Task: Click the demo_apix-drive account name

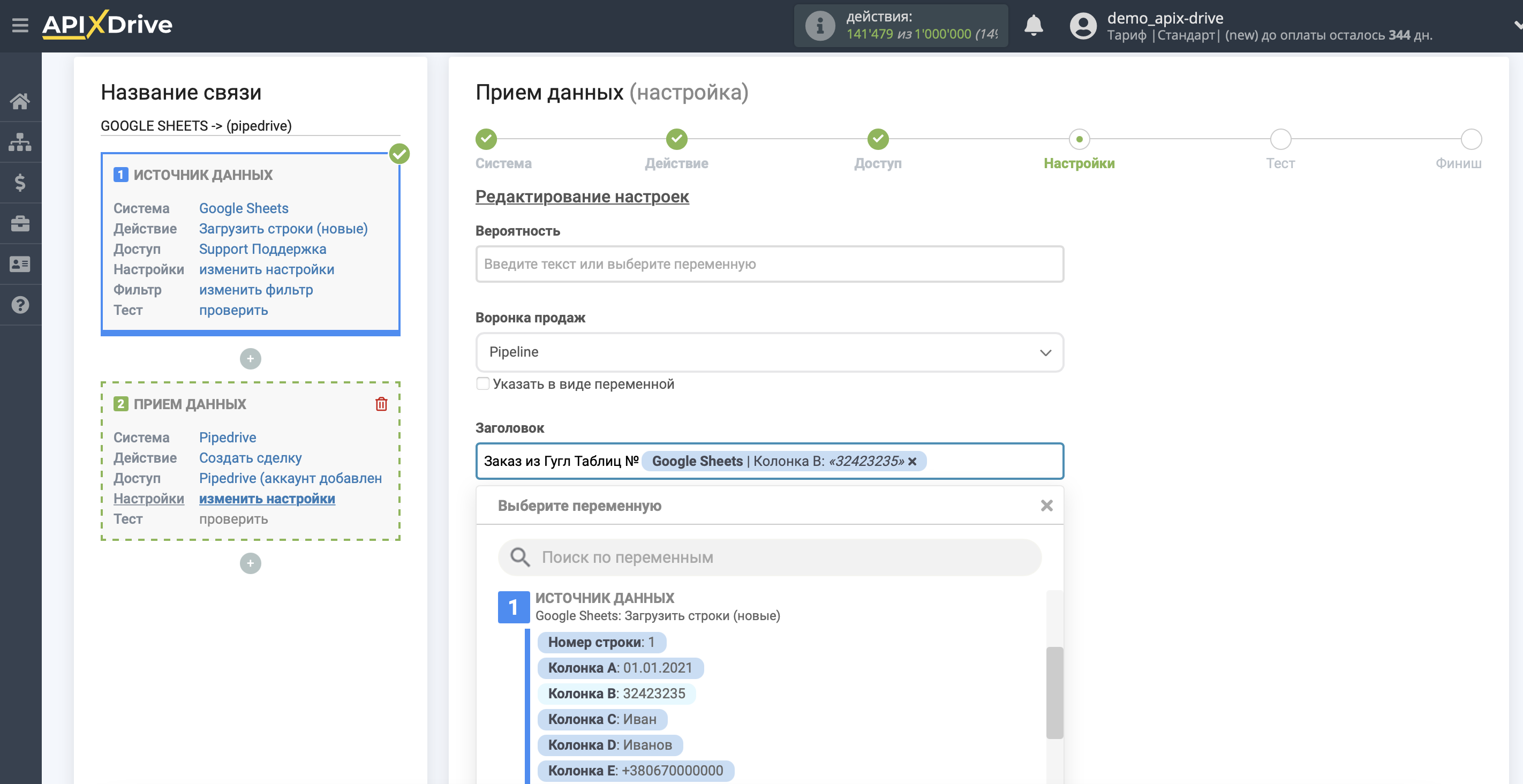Action: 1165,18
